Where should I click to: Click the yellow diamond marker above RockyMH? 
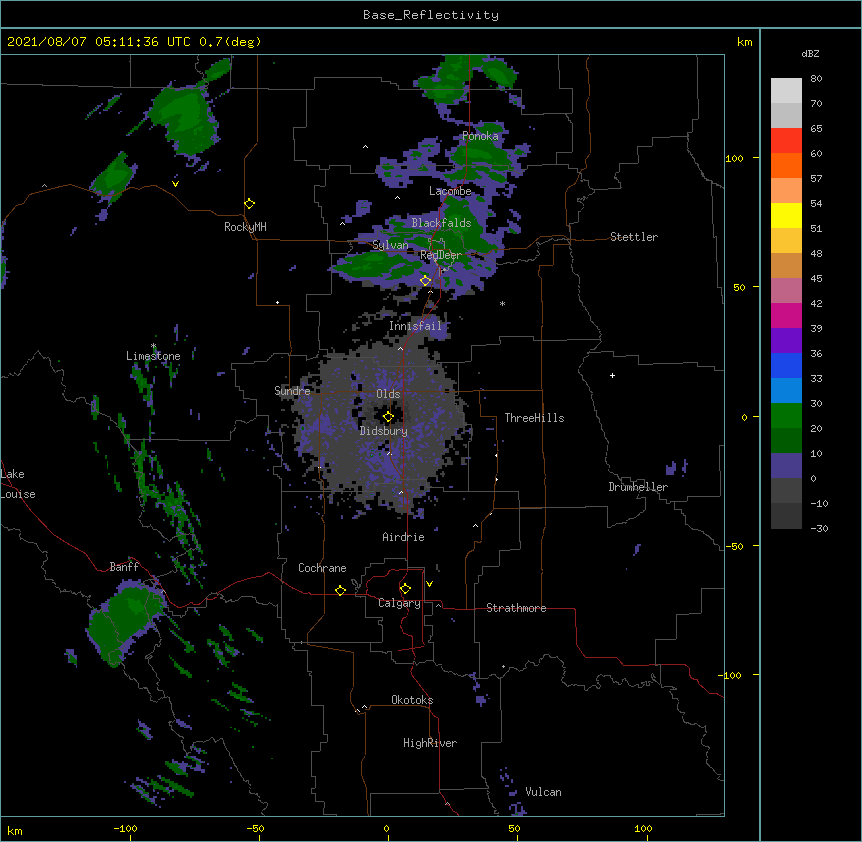pos(250,204)
